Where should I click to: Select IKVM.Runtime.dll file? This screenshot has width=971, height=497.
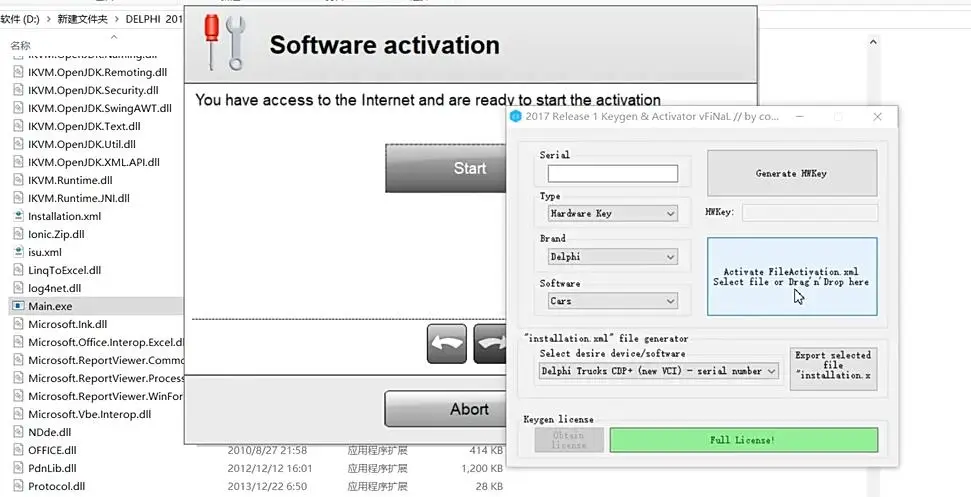click(70, 180)
